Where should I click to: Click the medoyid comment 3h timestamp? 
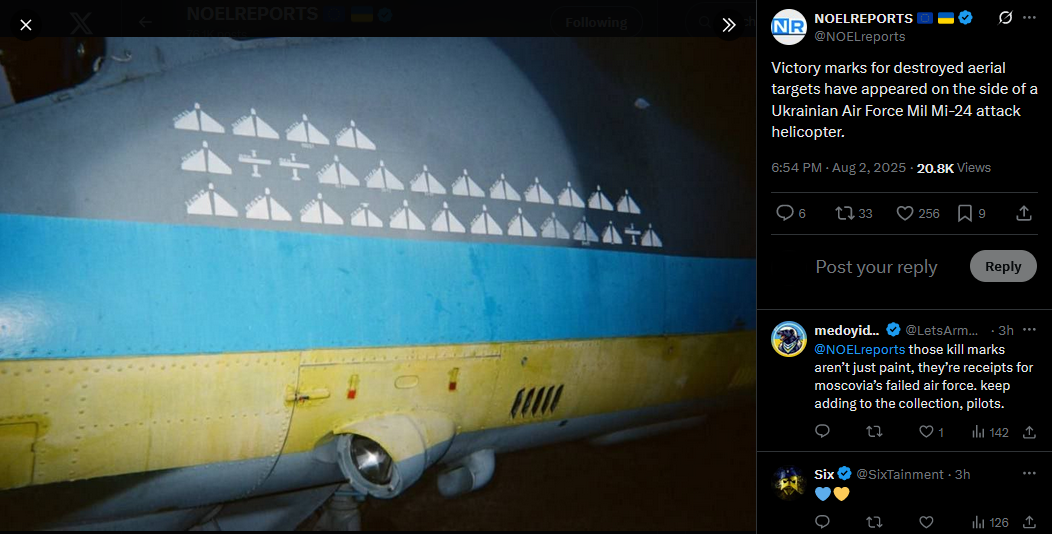tap(1006, 330)
